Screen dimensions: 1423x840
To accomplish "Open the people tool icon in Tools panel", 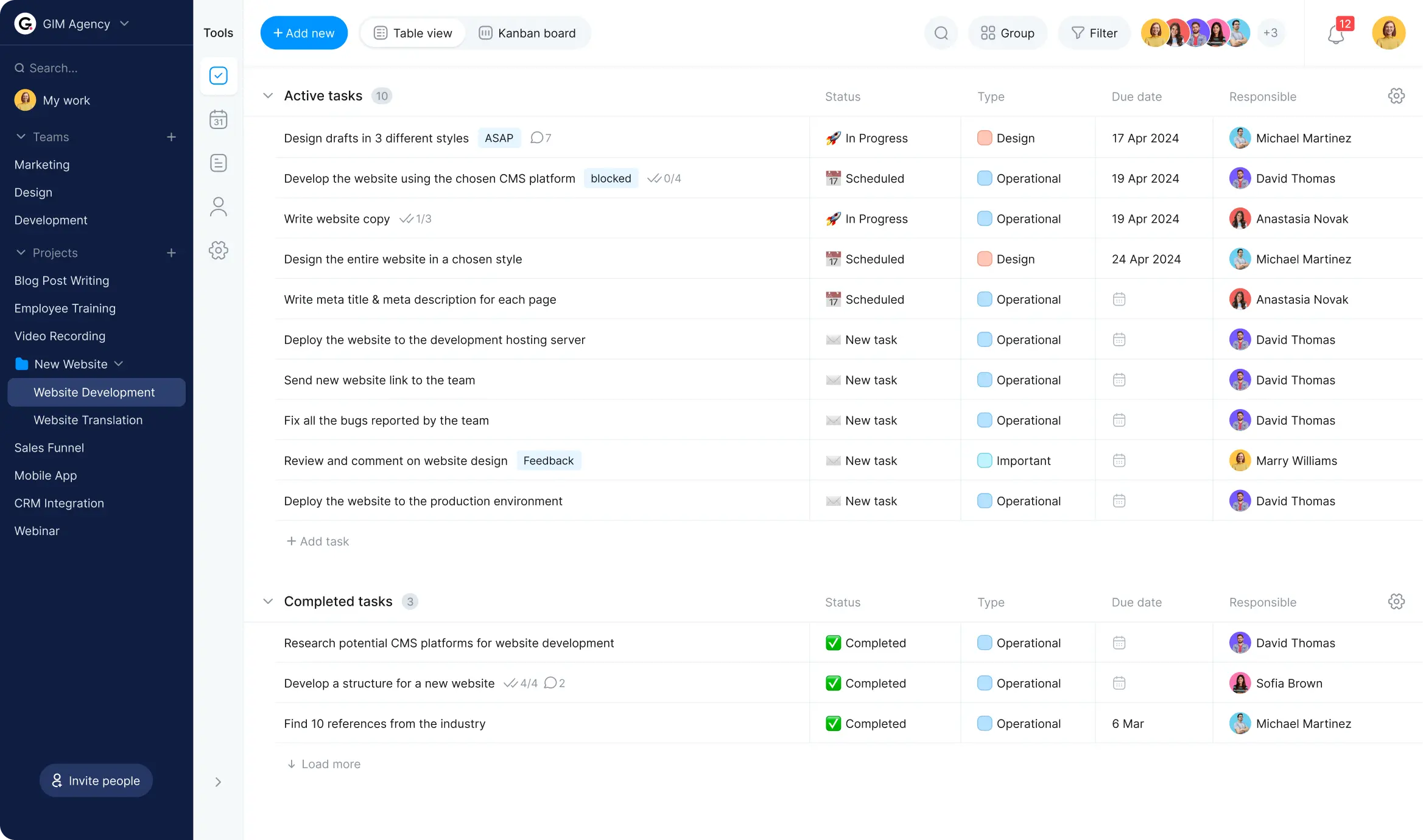I will pyautogui.click(x=219, y=207).
